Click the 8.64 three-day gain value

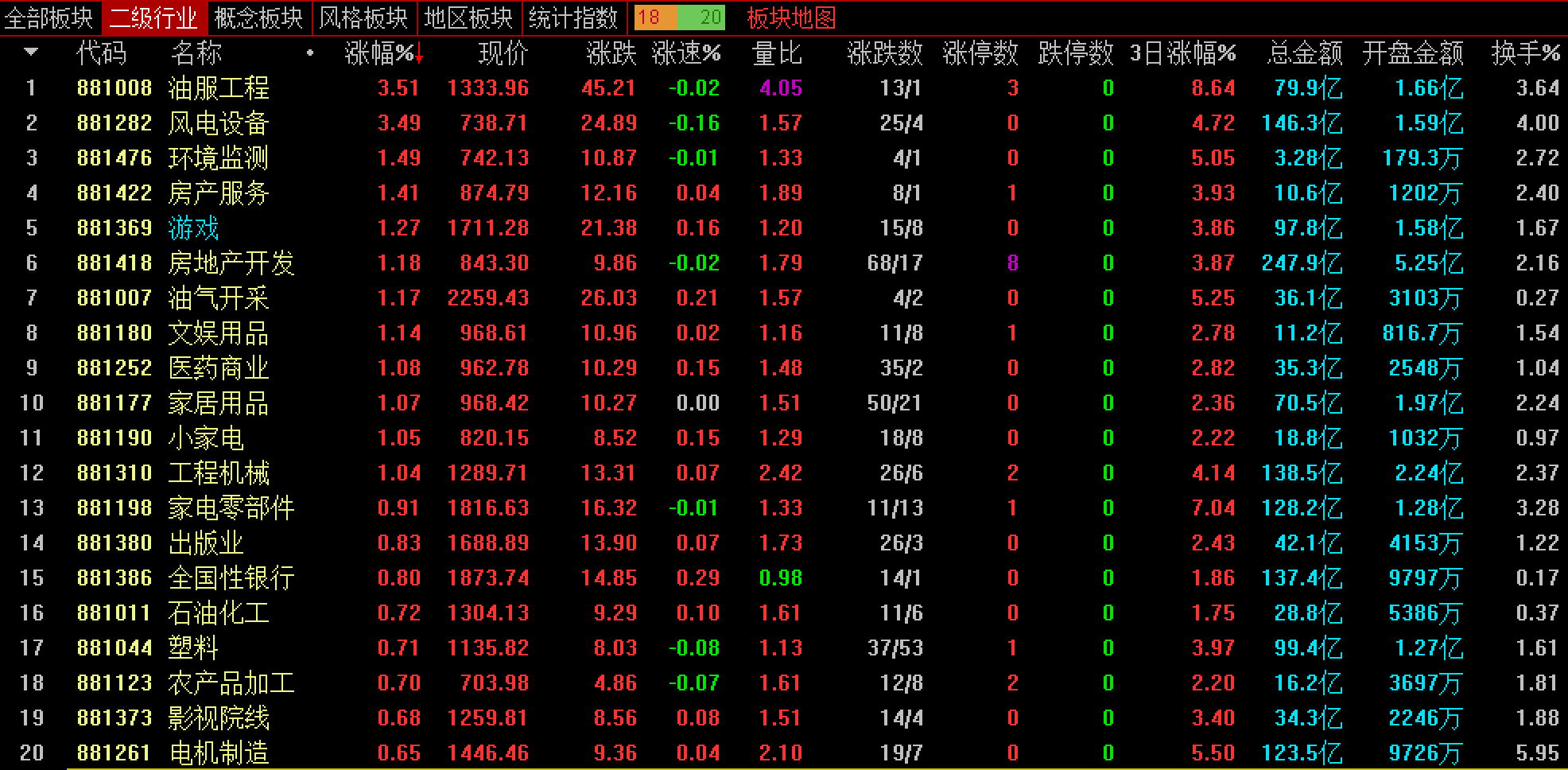(1213, 87)
